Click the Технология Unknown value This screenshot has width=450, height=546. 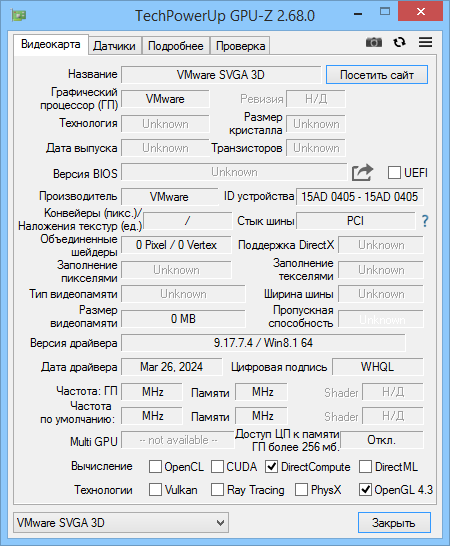tap(165, 124)
